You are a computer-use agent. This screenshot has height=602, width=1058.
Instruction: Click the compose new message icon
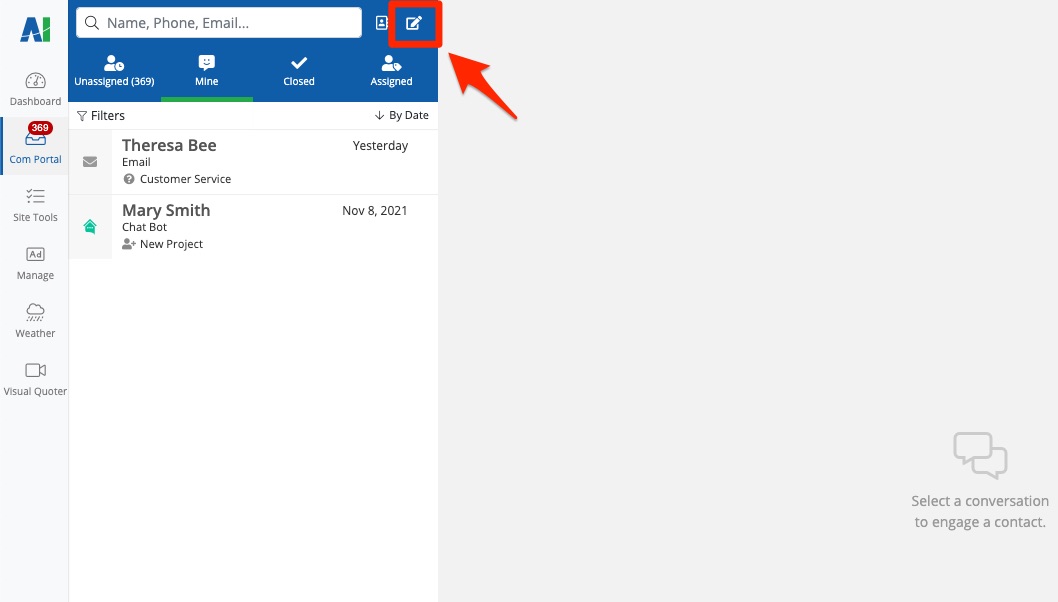click(414, 23)
